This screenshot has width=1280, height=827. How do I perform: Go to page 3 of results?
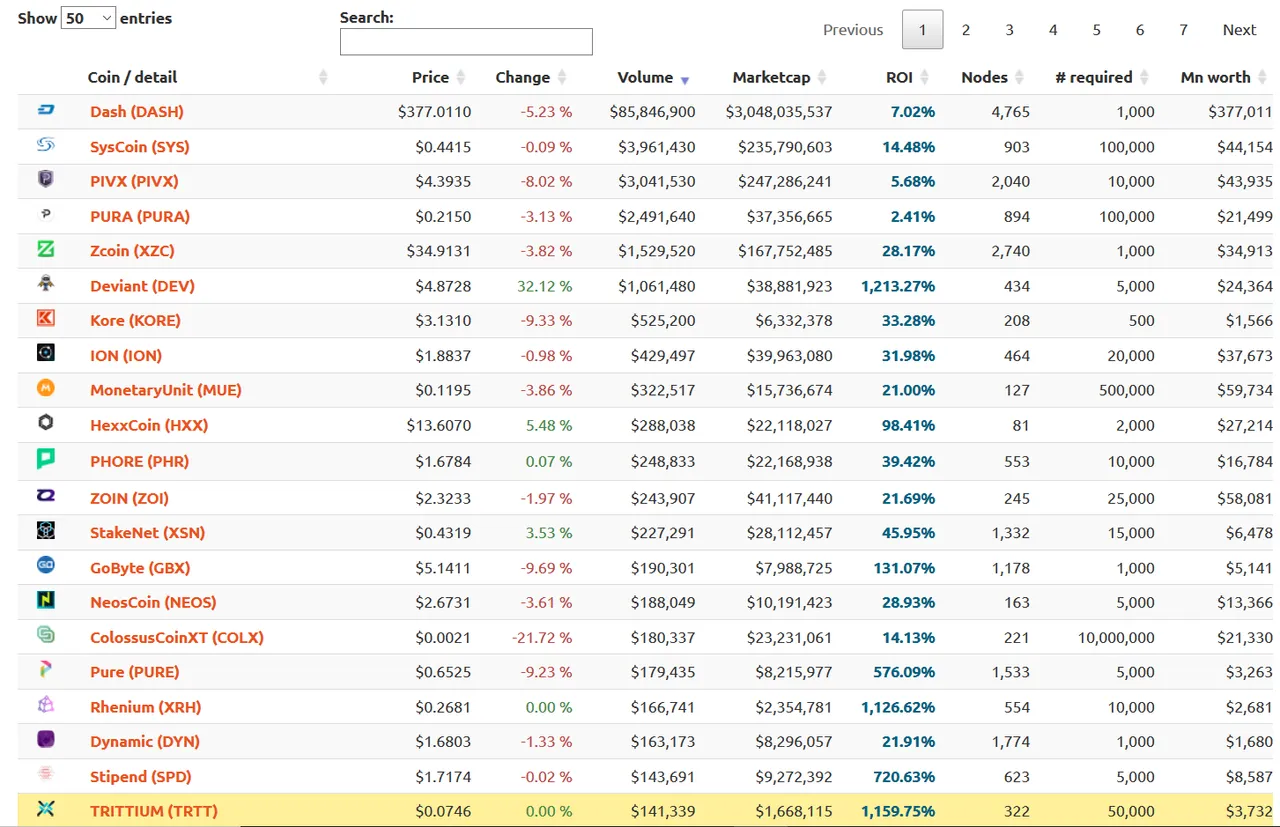(1009, 30)
